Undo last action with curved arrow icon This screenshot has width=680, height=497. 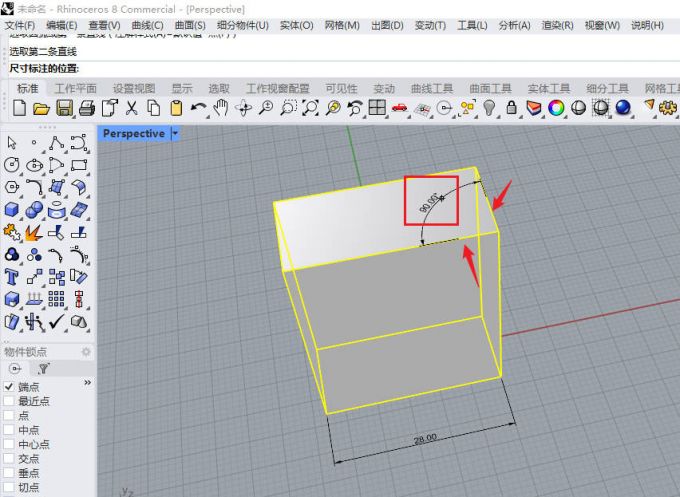click(x=199, y=107)
